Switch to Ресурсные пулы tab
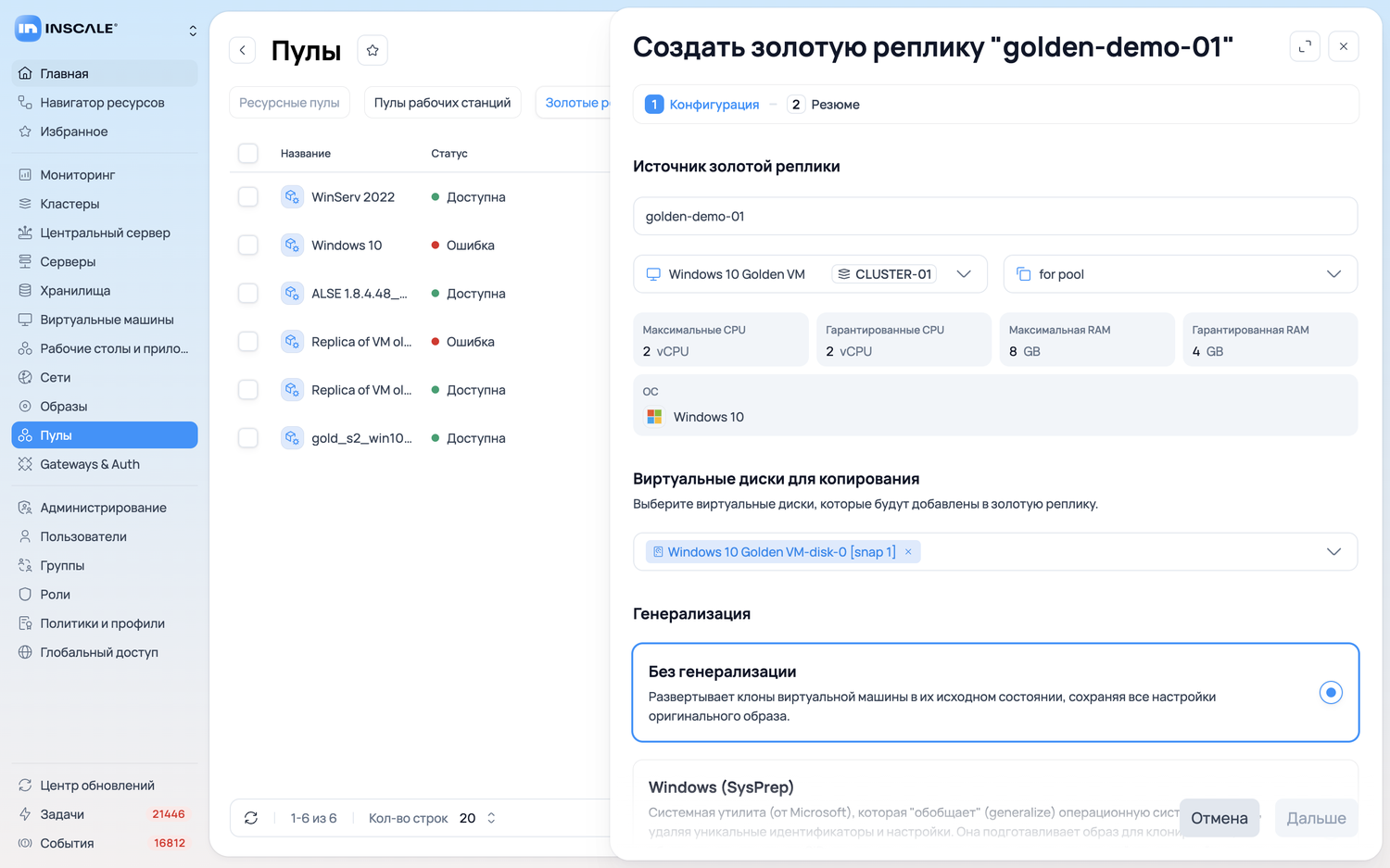Image resolution: width=1390 pixels, height=868 pixels. tap(289, 103)
